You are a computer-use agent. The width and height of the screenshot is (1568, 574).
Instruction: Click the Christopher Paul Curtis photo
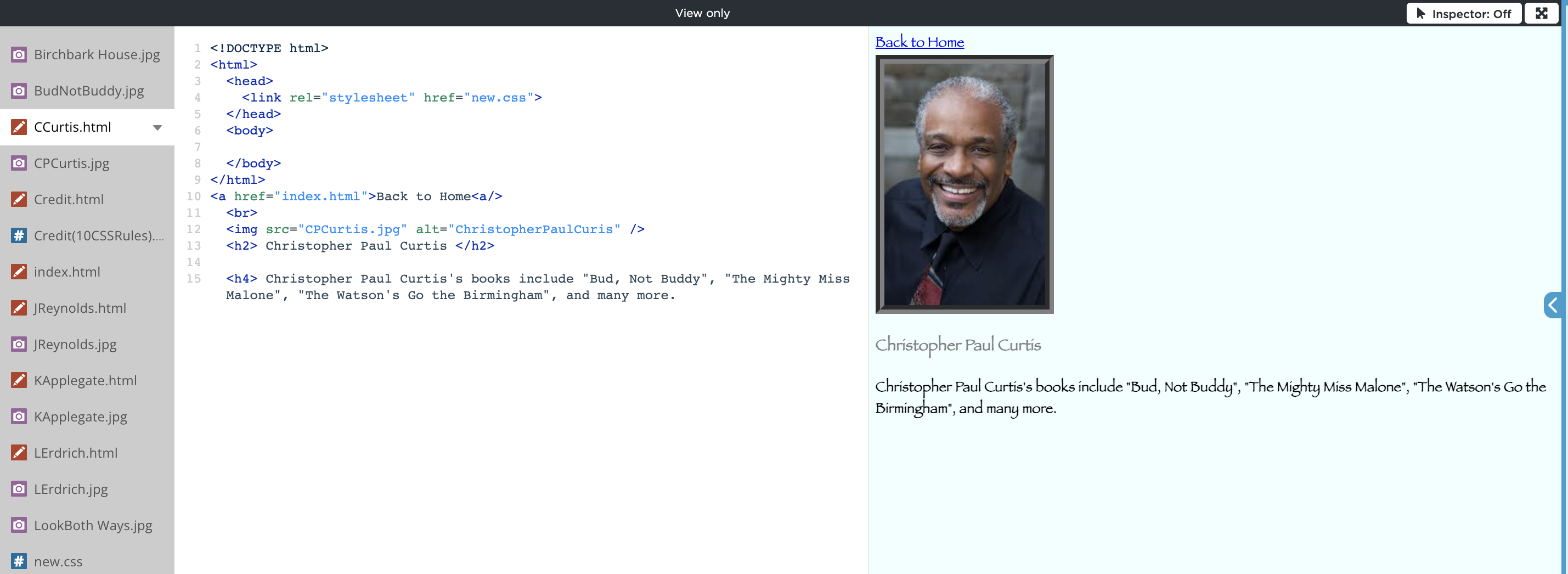point(964,184)
